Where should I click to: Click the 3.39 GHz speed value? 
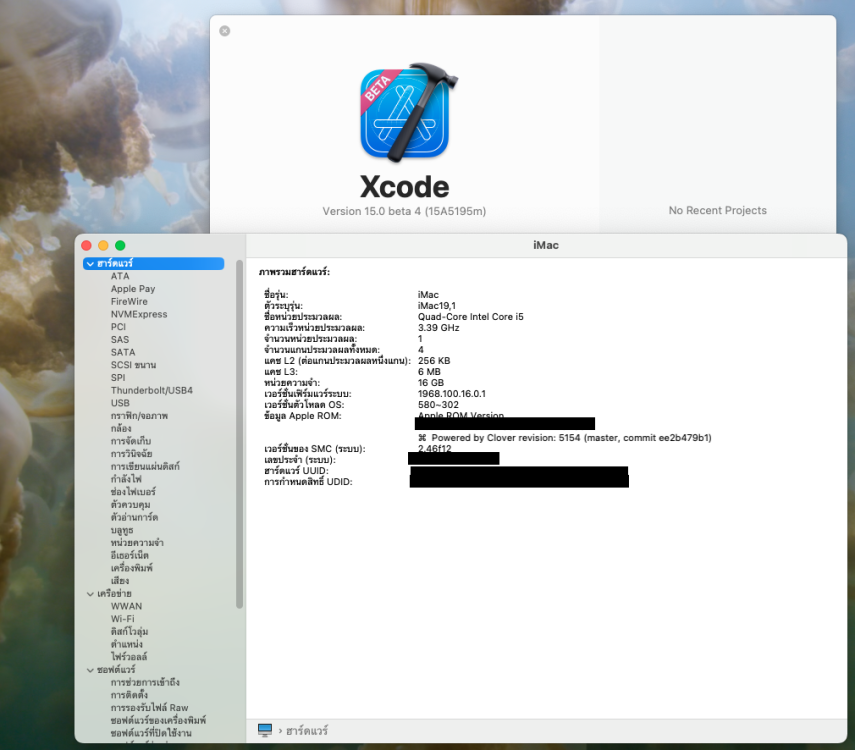coord(438,328)
